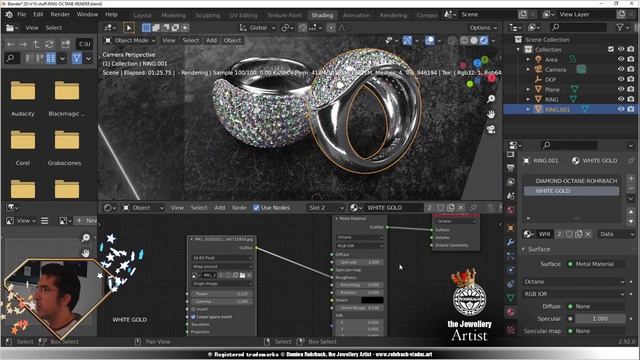Collapse the Collection tree in outliner

[x=518, y=49]
